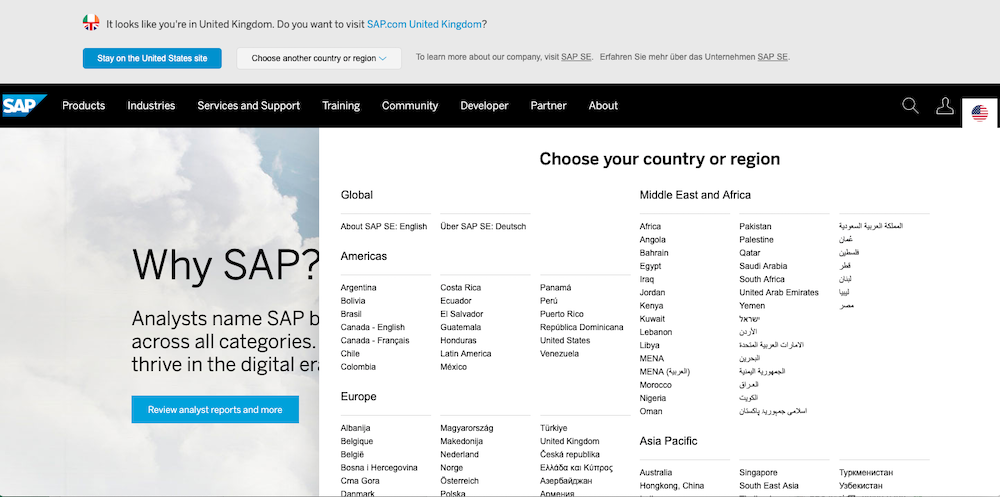This screenshot has width=1000, height=497.
Task: Select About SAP SE: English
Action: 384,226
